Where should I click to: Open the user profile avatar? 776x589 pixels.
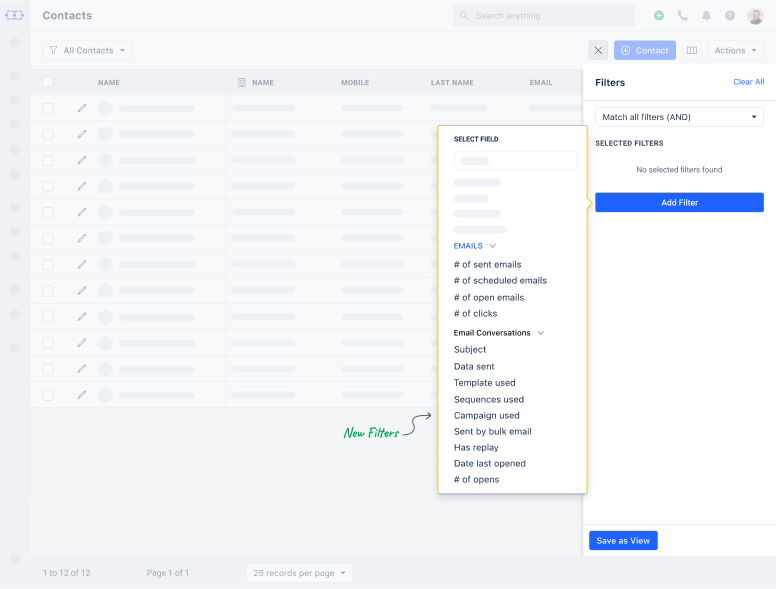(x=755, y=16)
